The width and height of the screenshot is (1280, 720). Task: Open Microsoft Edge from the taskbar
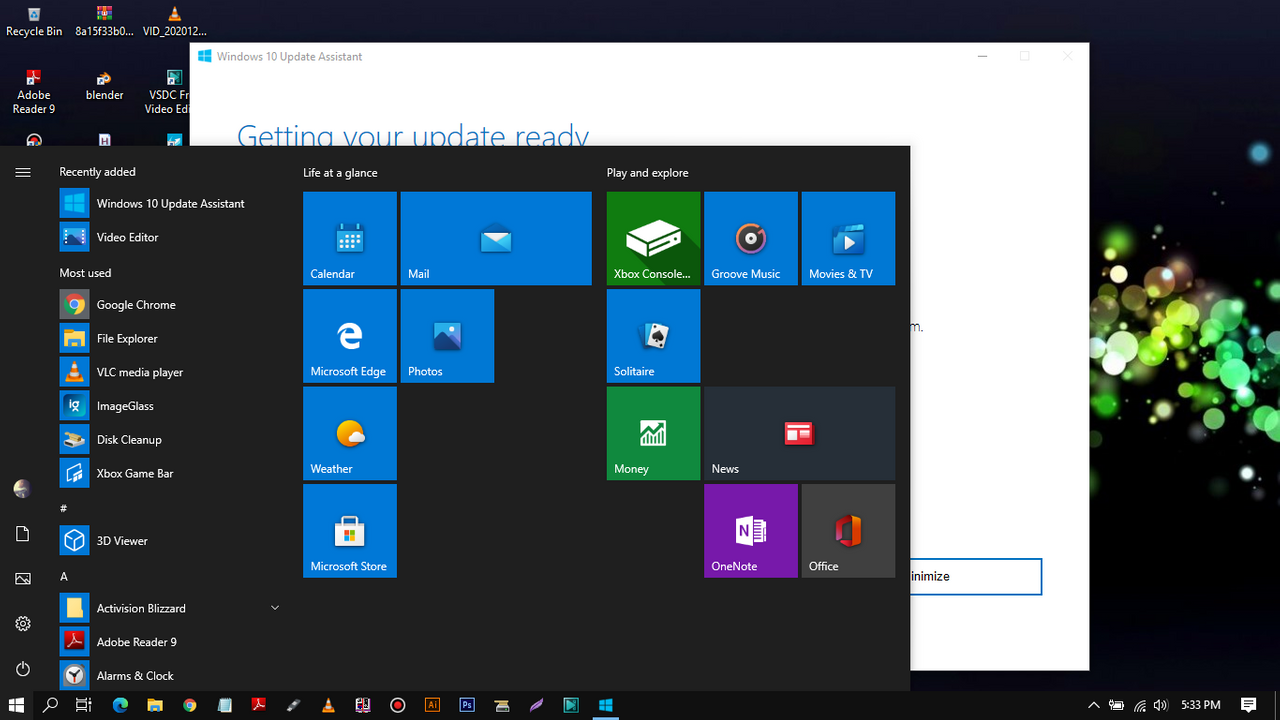pyautogui.click(x=120, y=705)
